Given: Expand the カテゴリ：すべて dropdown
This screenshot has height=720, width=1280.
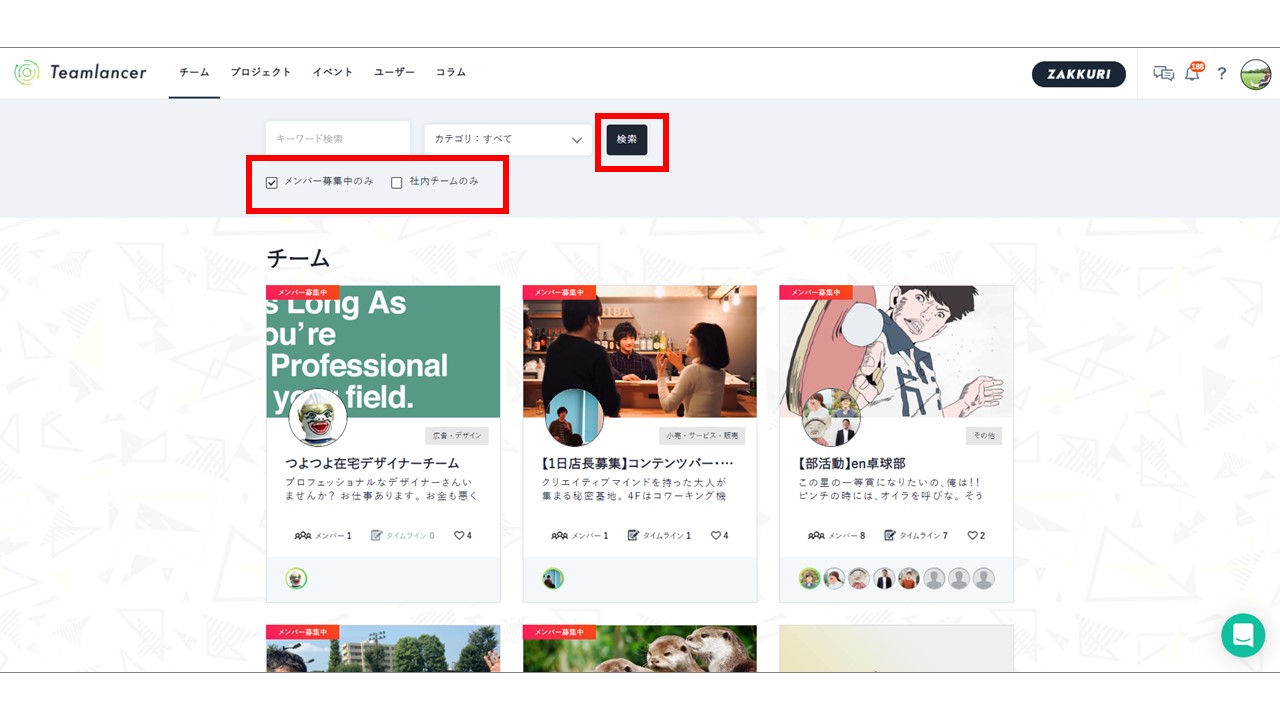Looking at the screenshot, I should point(508,139).
